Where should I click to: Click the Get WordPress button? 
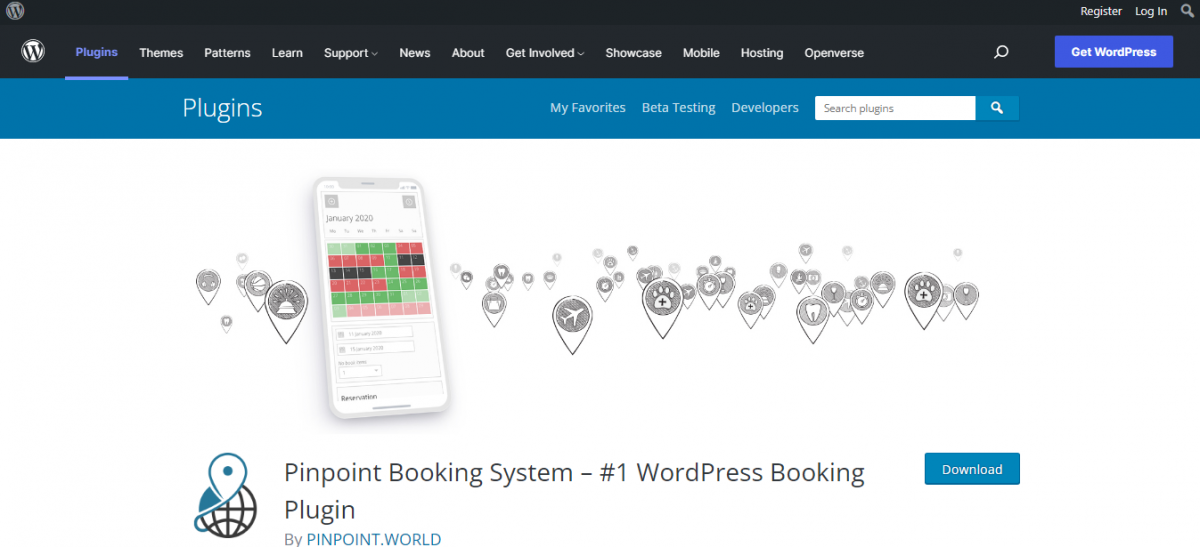point(1113,52)
